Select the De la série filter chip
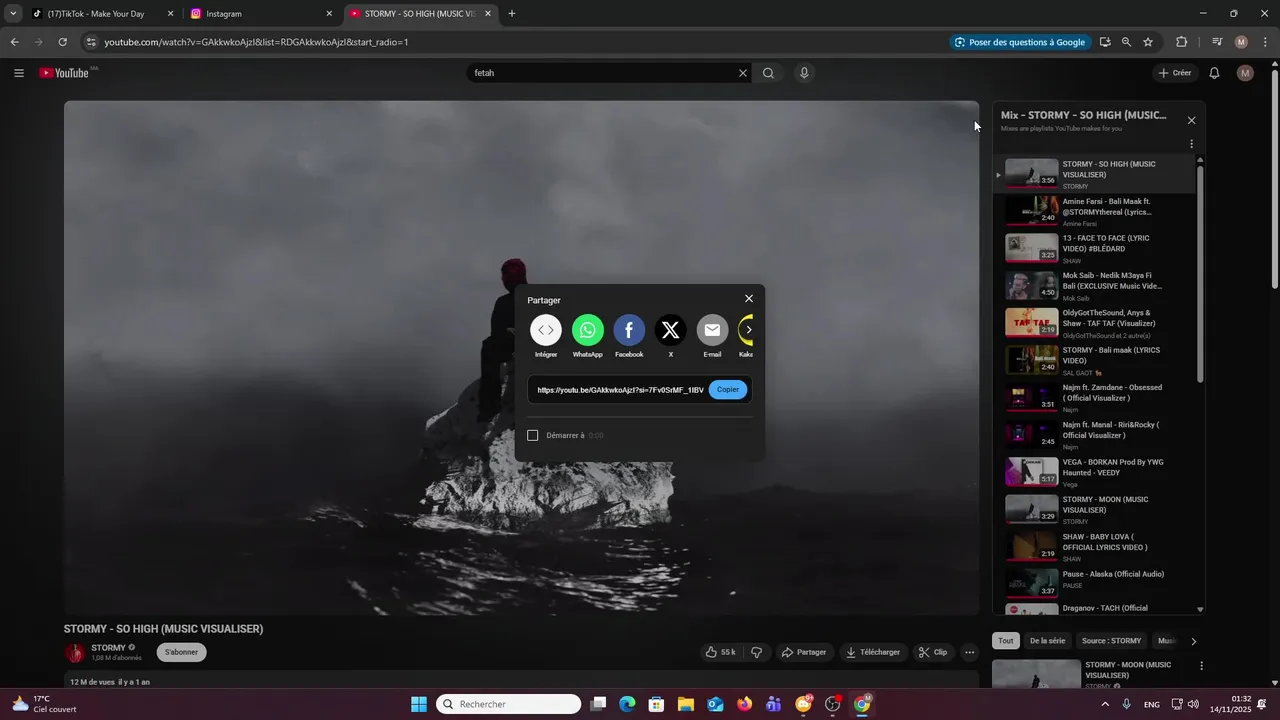The image size is (1280, 720). (1047, 641)
